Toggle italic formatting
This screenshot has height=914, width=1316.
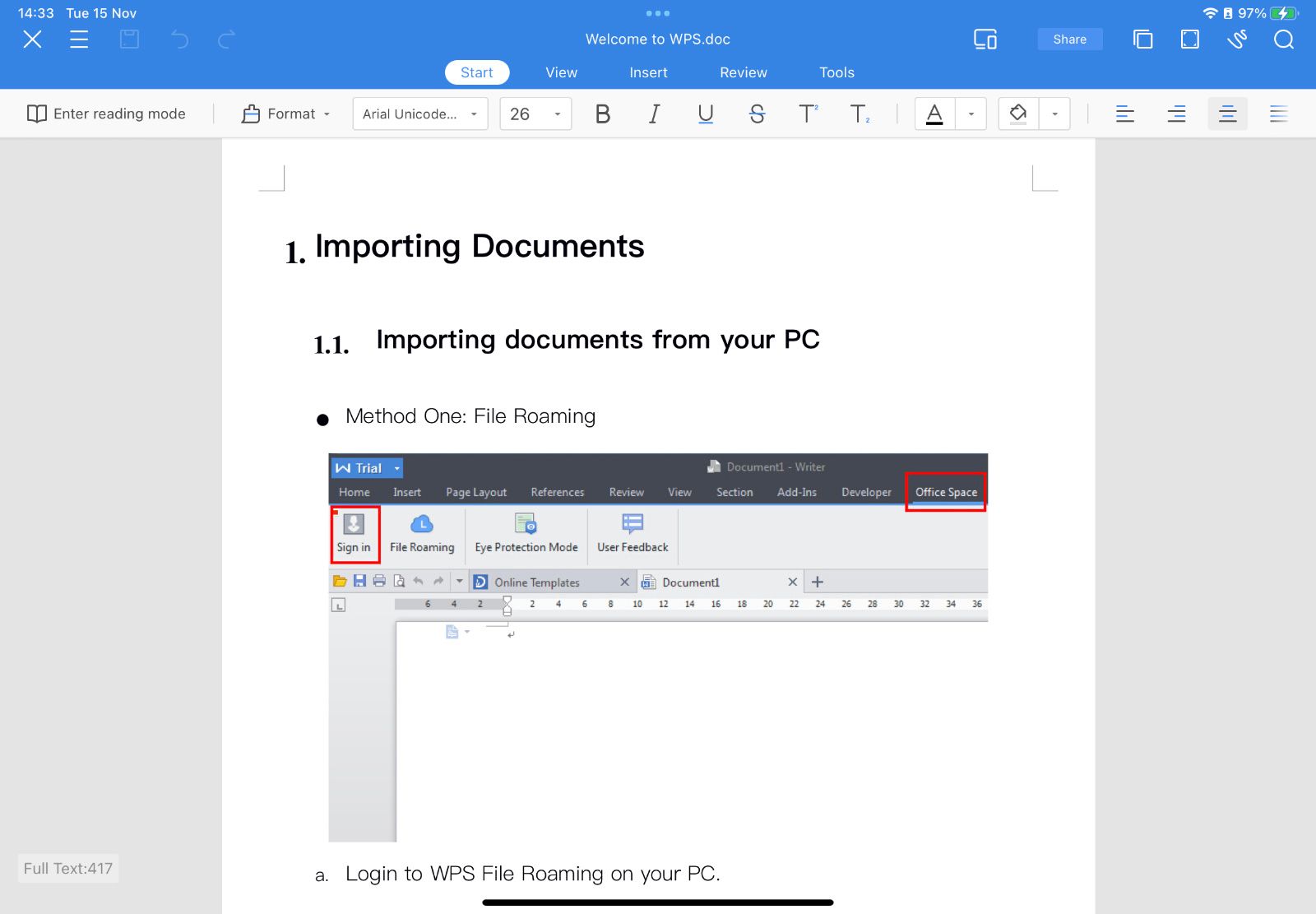[653, 114]
